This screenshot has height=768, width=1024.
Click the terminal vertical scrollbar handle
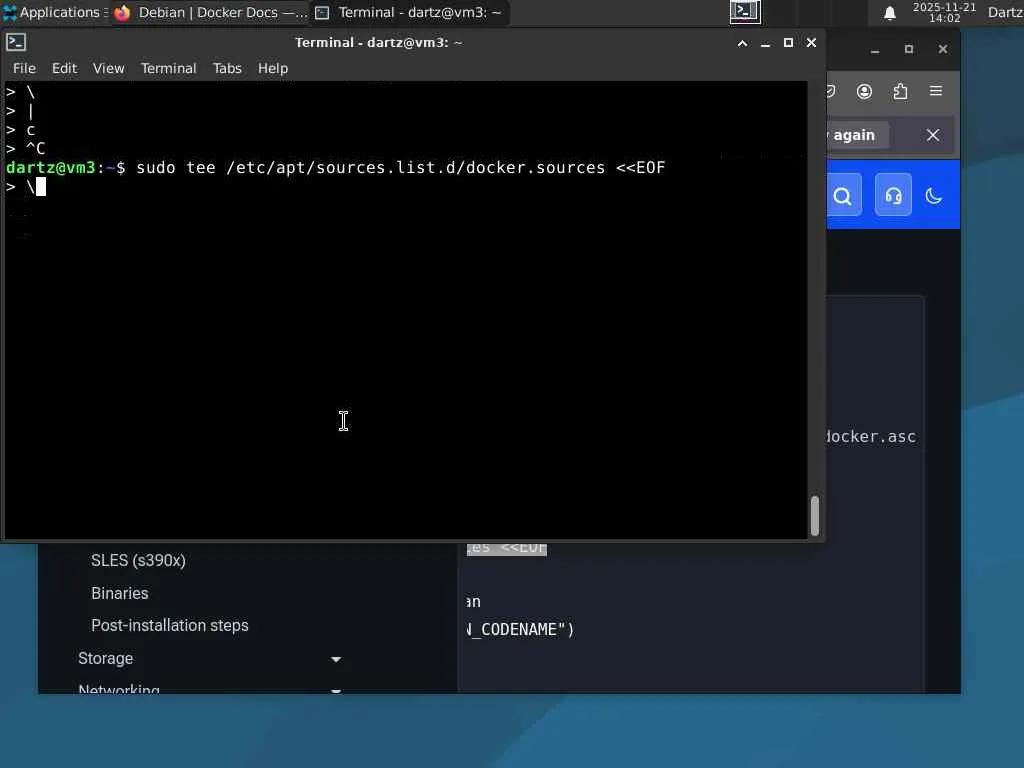(814, 516)
